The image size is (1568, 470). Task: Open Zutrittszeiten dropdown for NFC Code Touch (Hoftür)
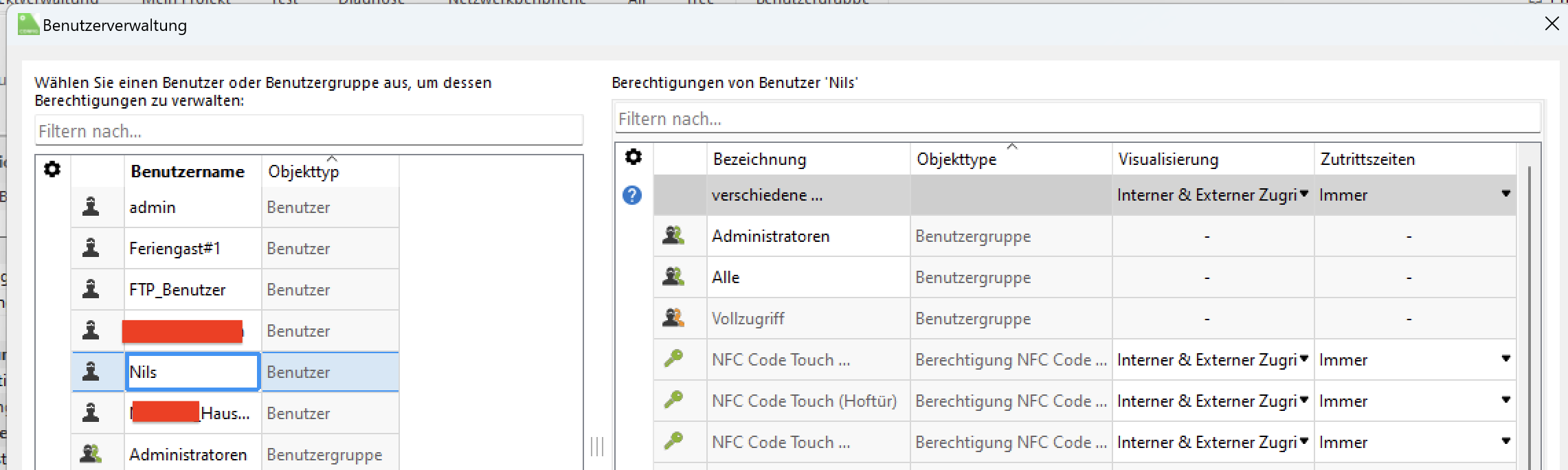pos(1505,400)
